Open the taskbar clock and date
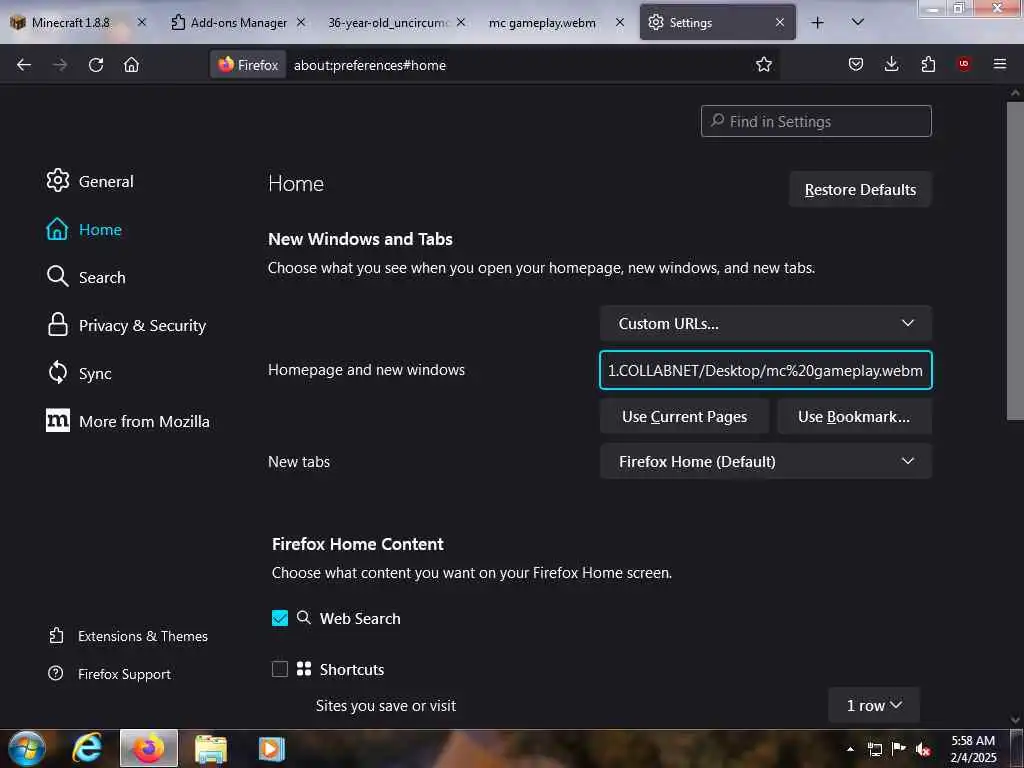This screenshot has width=1024, height=768. 973,749
